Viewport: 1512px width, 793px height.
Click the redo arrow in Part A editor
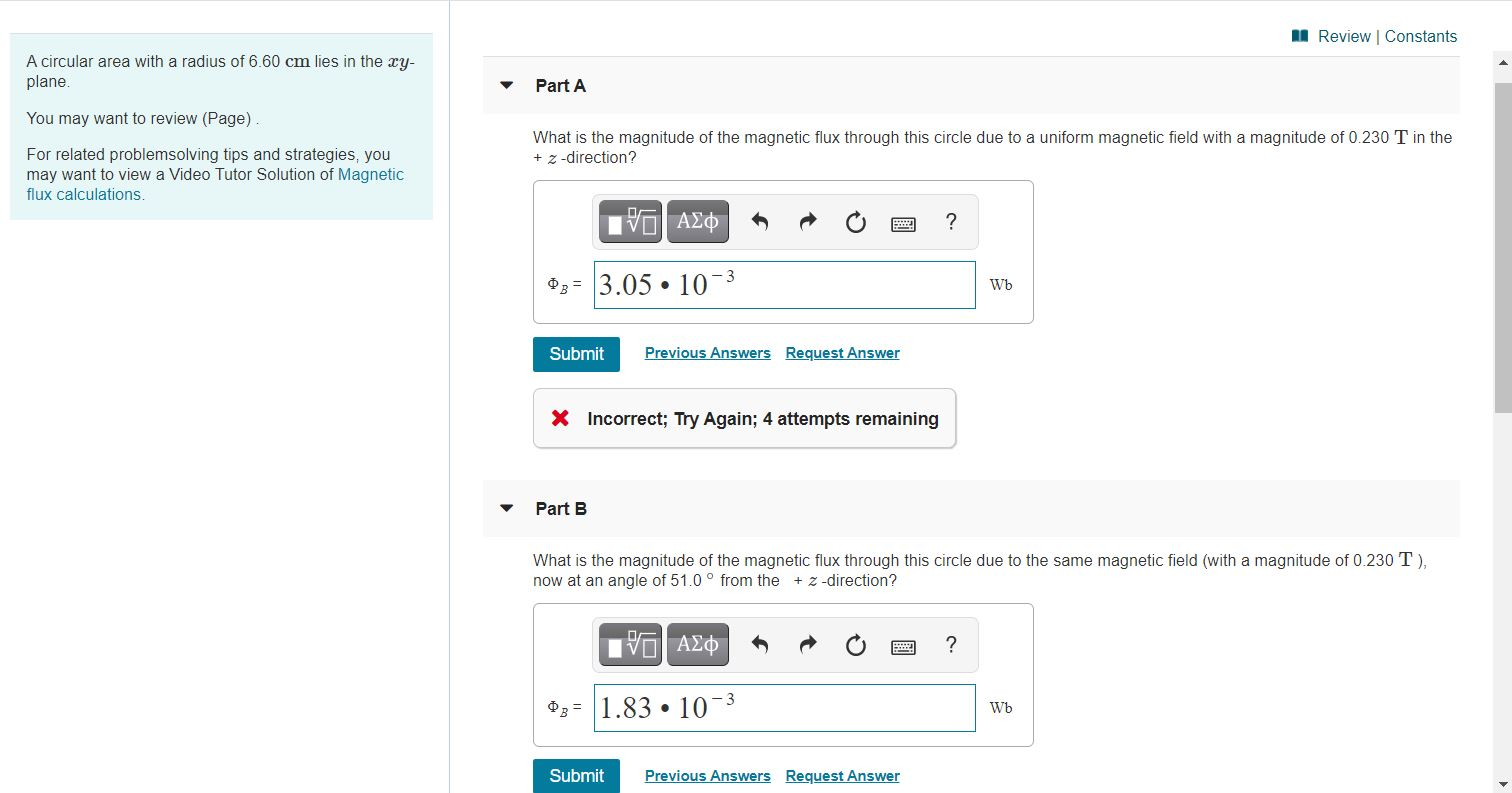(807, 221)
